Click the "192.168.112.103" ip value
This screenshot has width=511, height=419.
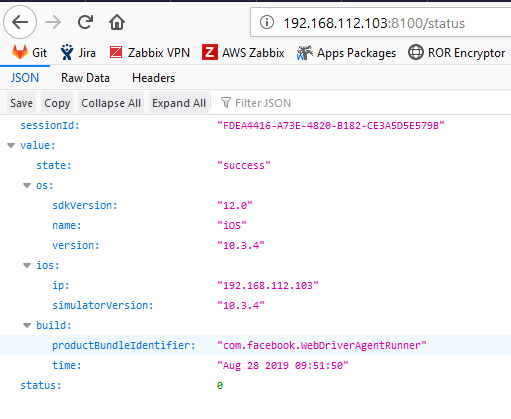268,286
